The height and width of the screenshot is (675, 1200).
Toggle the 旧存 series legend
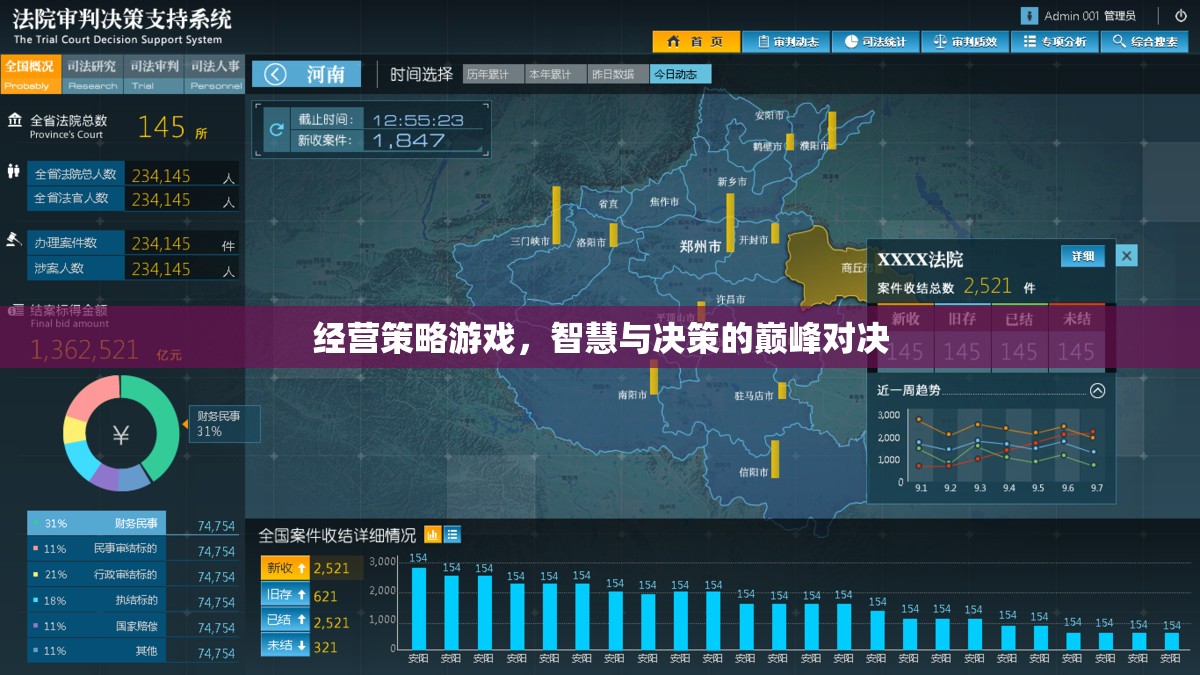(286, 595)
